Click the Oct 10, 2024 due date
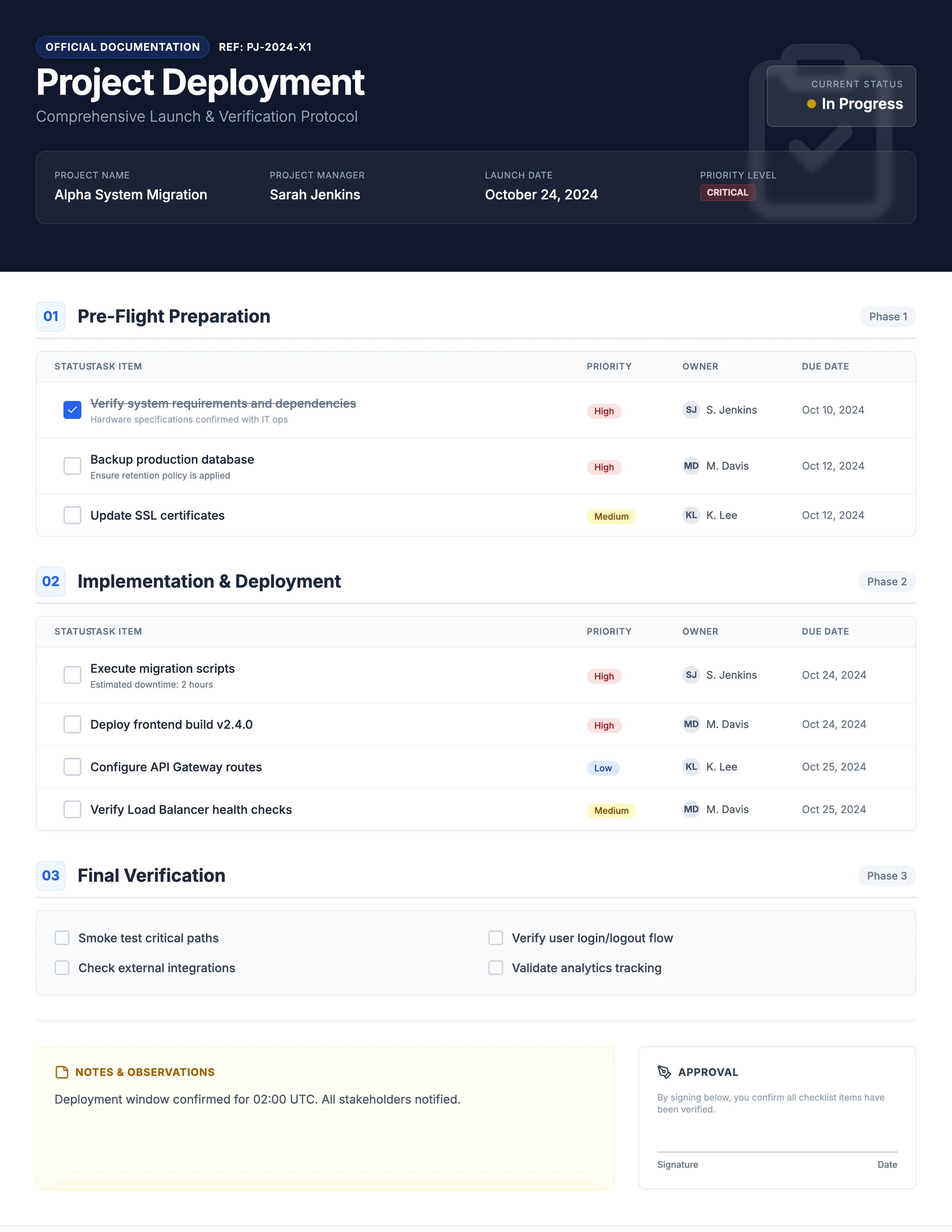The height and width of the screenshot is (1232, 952). pos(833,410)
